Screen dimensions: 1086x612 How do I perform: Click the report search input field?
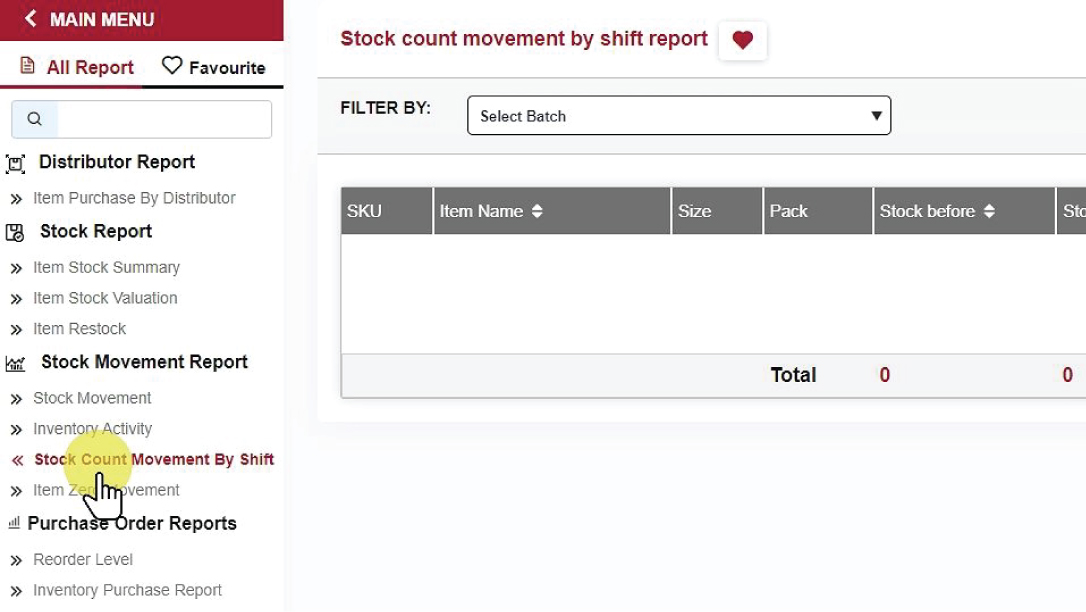click(x=163, y=119)
